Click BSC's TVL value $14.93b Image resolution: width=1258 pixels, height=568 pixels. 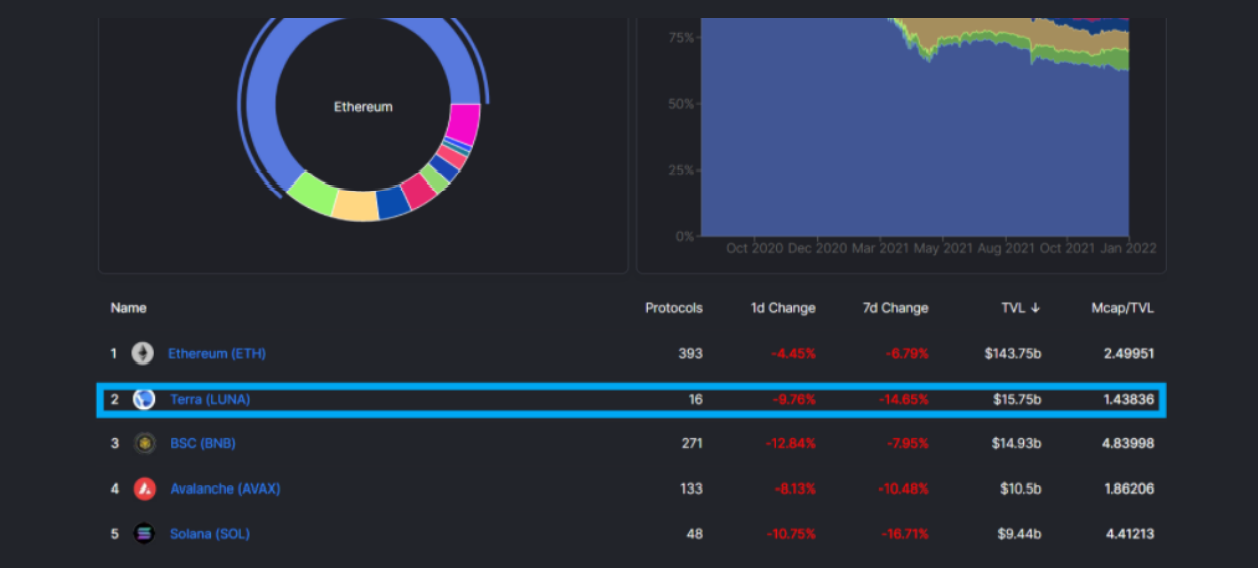(1016, 443)
